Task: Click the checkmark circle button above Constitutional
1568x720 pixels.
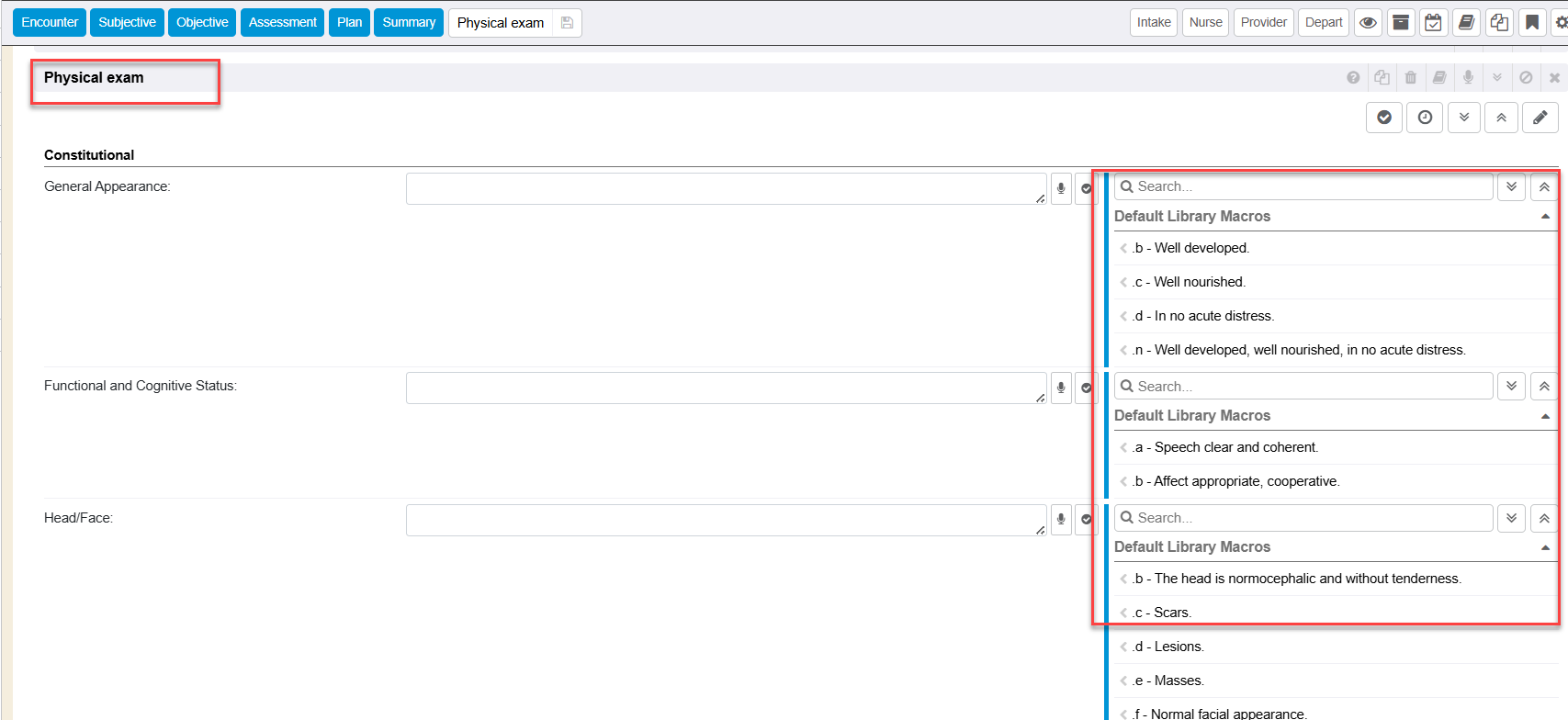Action: (1384, 118)
